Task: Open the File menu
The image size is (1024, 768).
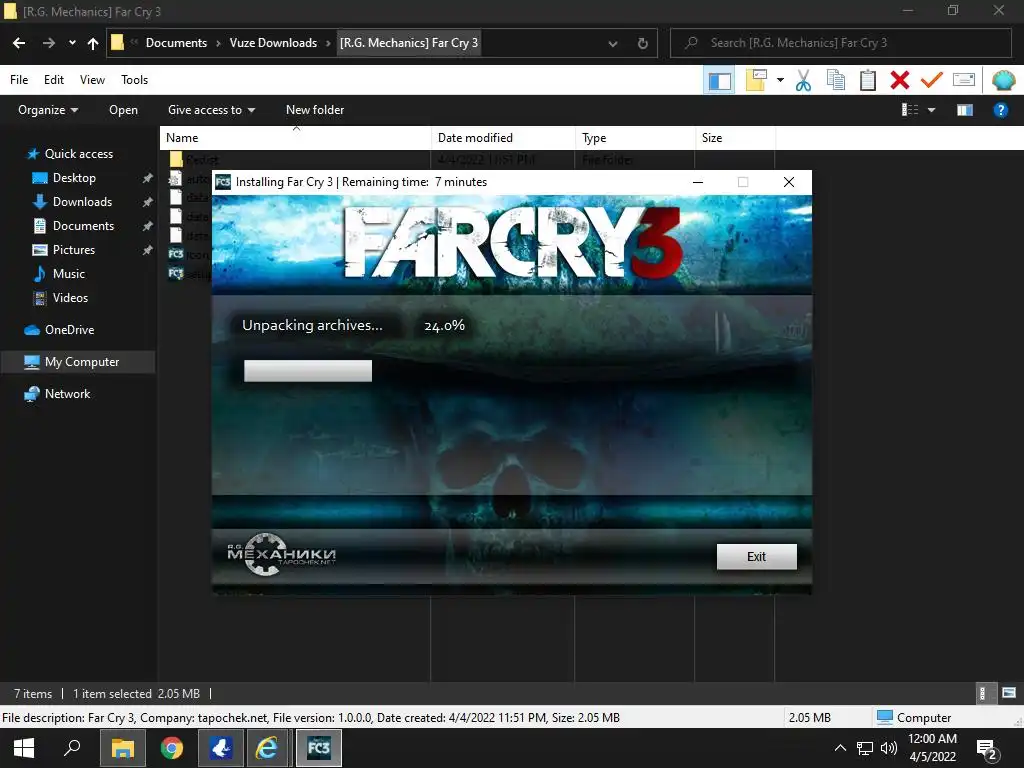Action: tap(19, 80)
